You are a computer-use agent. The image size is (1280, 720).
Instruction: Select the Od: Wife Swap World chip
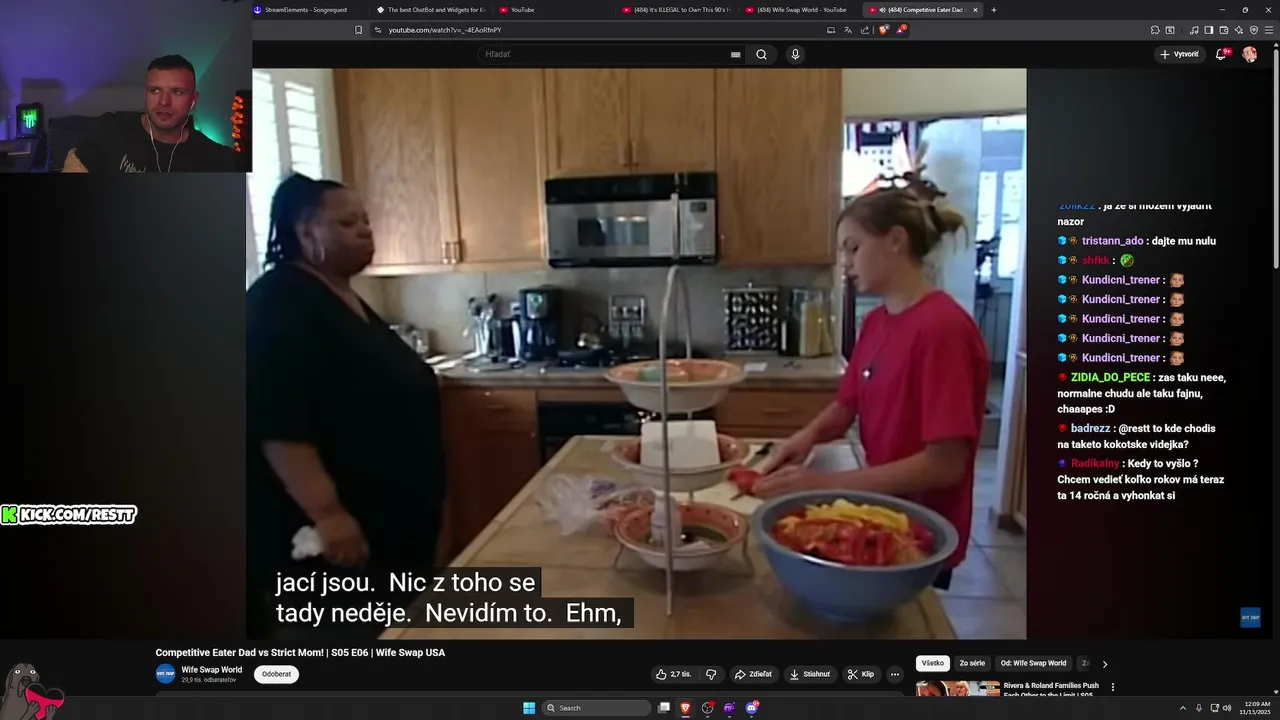click(1034, 663)
